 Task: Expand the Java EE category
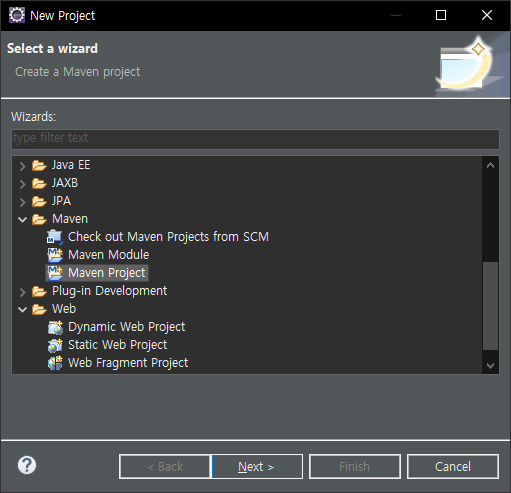pos(22,166)
